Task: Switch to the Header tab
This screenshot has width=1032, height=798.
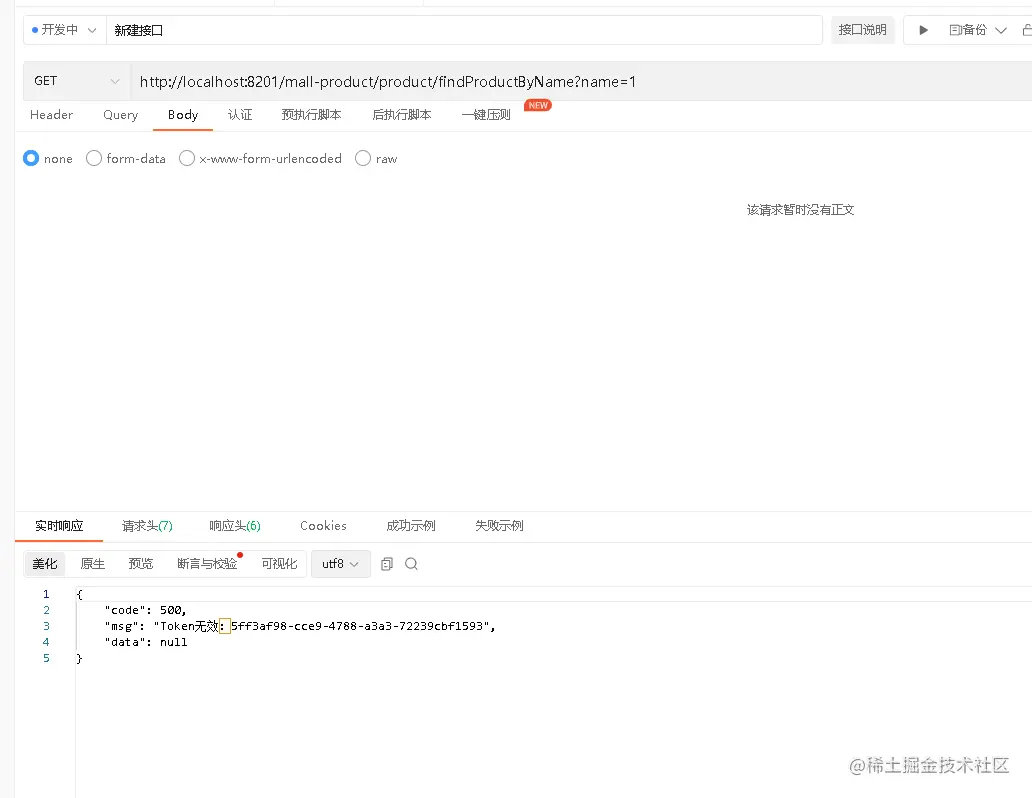Action: (51, 115)
